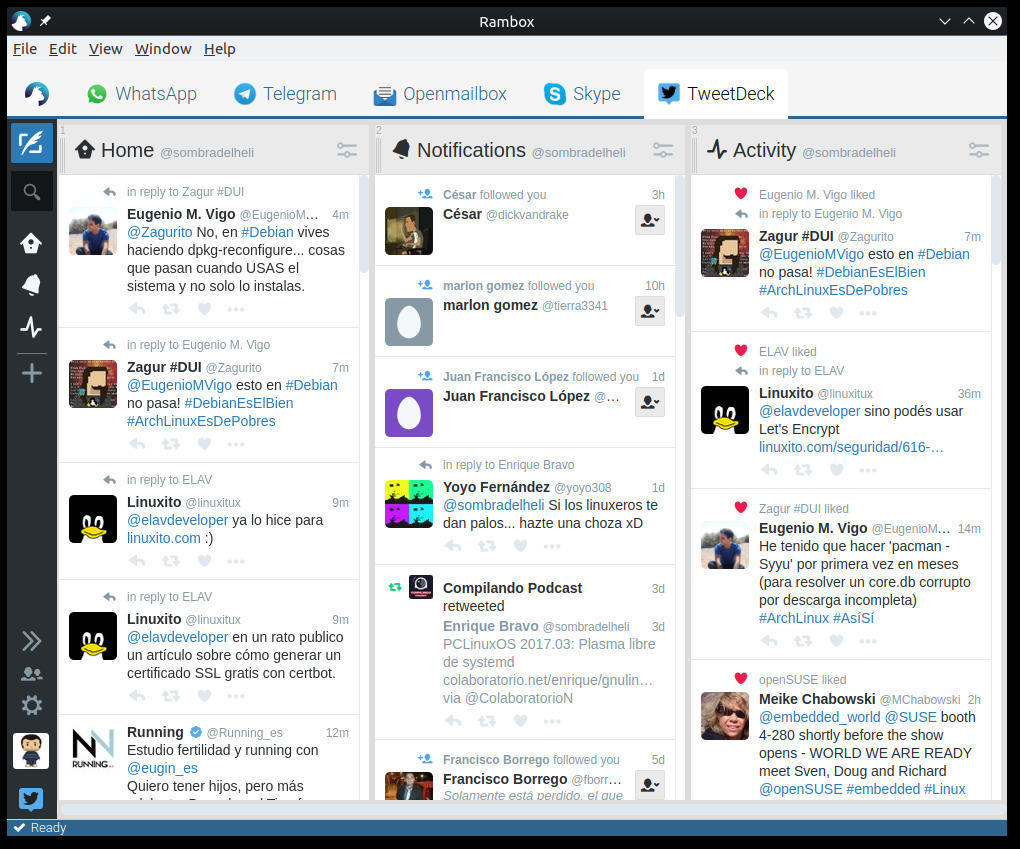This screenshot has width=1020, height=849.
Task: Click the Notifications column scrollbar
Action: pos(680,246)
